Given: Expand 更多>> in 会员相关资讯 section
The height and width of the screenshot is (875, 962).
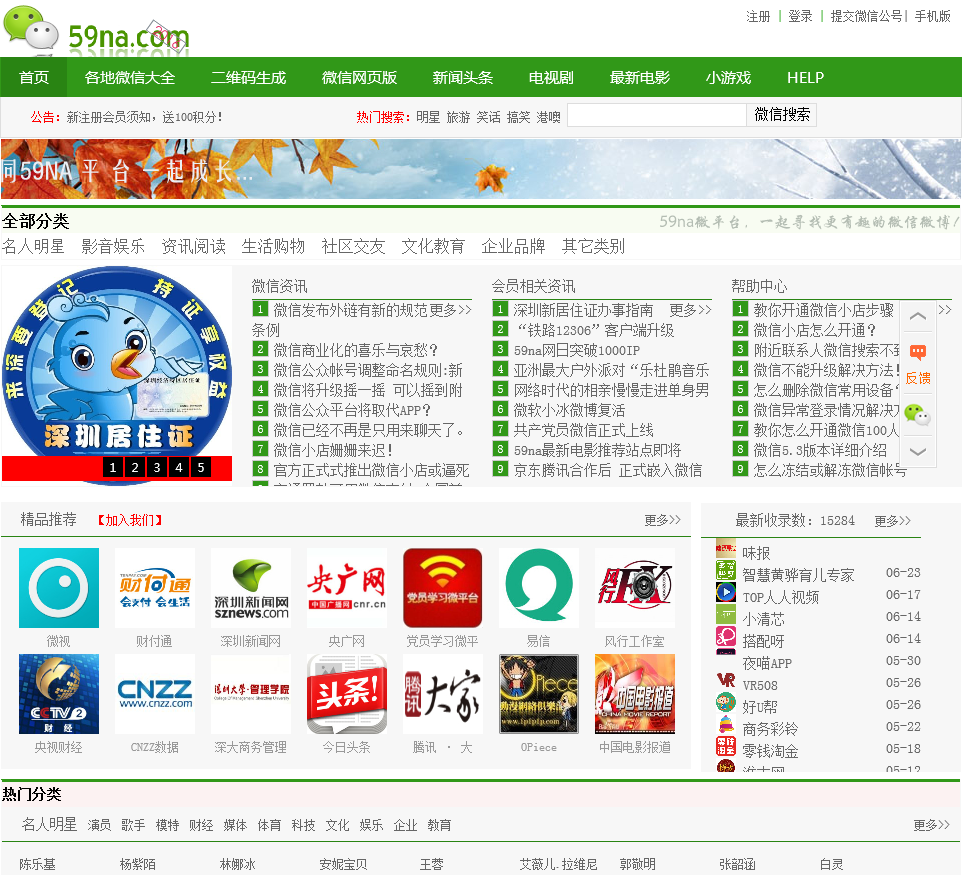Looking at the screenshot, I should (x=690, y=310).
